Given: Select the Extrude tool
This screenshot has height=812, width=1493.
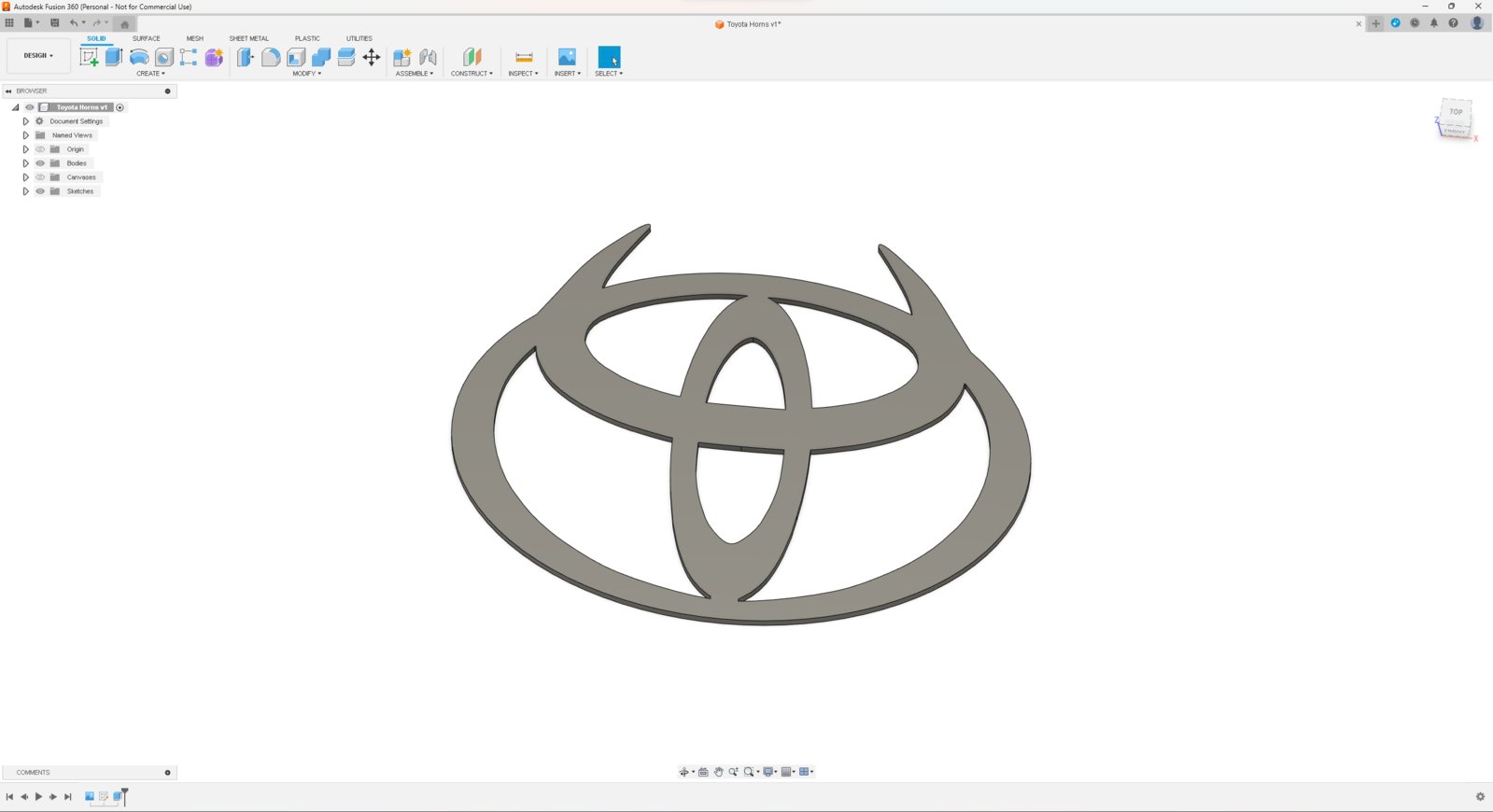Looking at the screenshot, I should 114,57.
